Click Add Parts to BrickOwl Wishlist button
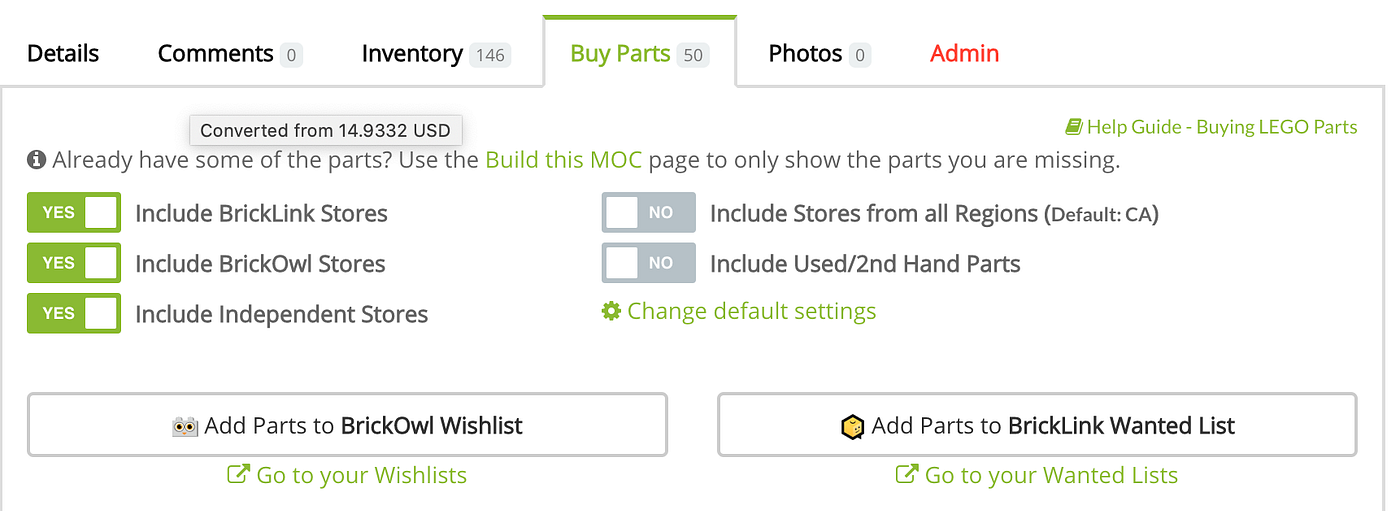Viewport: 1400px width, 511px height. 347,425
